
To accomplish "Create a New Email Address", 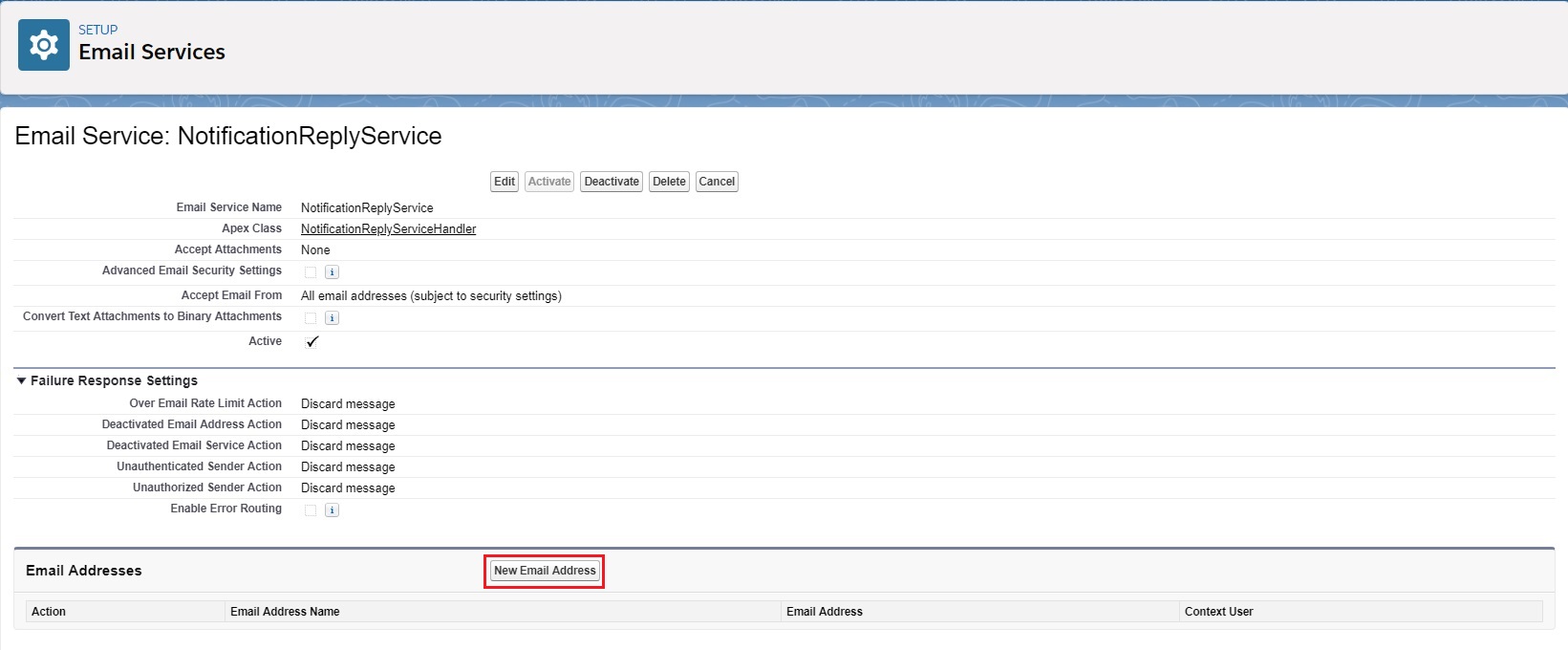I will point(545,571).
